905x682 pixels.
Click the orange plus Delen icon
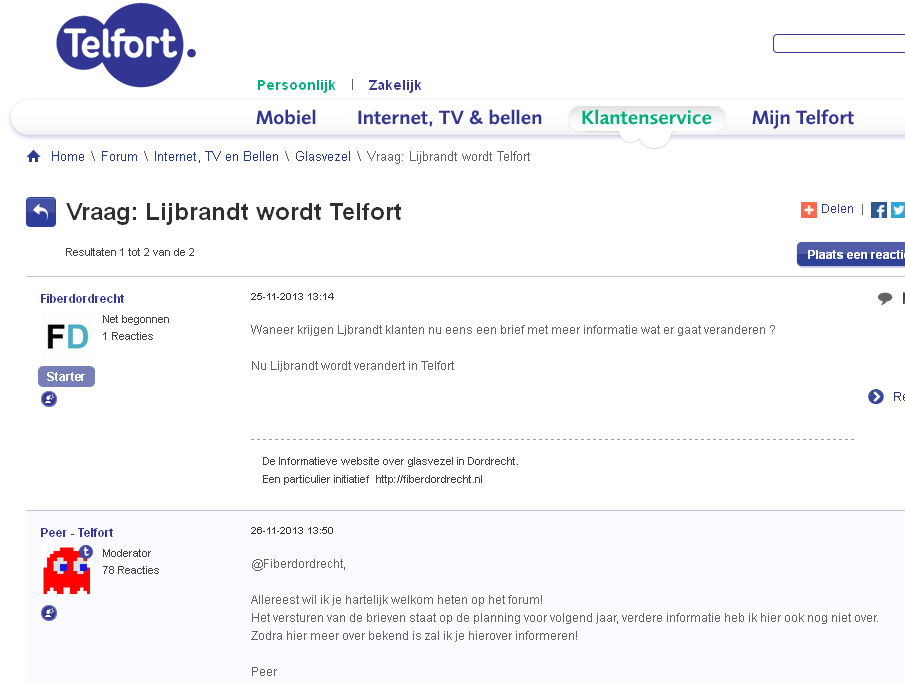click(x=809, y=210)
